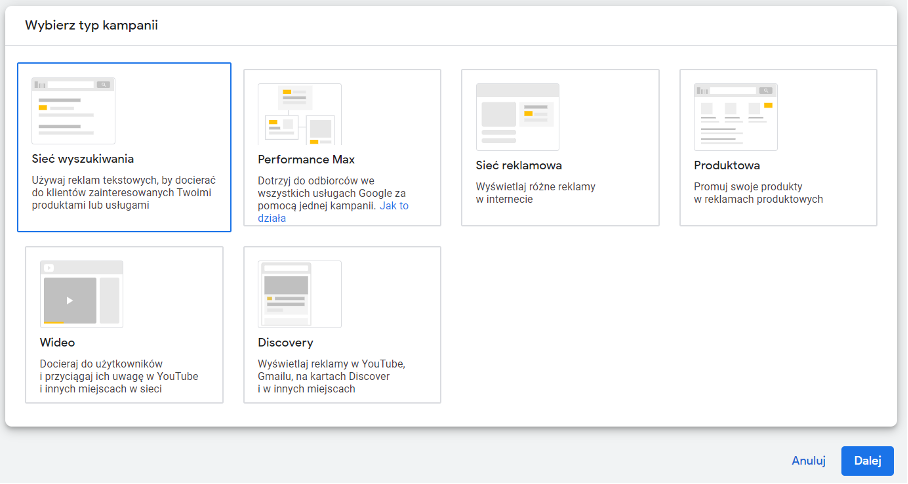
Task: Select the Performance Max campaign illustration
Action: pos(300,114)
